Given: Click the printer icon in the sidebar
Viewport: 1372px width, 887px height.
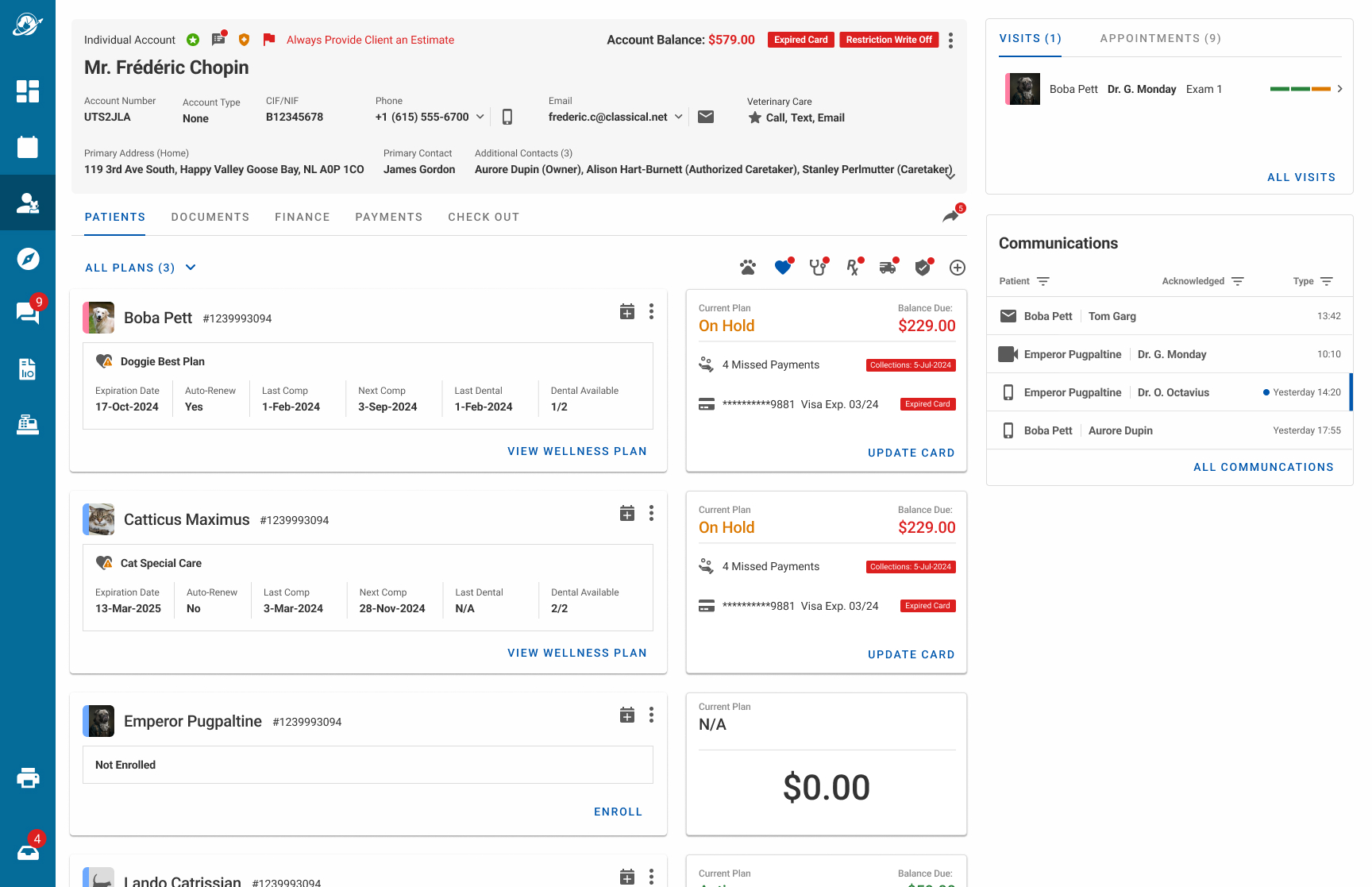Looking at the screenshot, I should [28, 778].
